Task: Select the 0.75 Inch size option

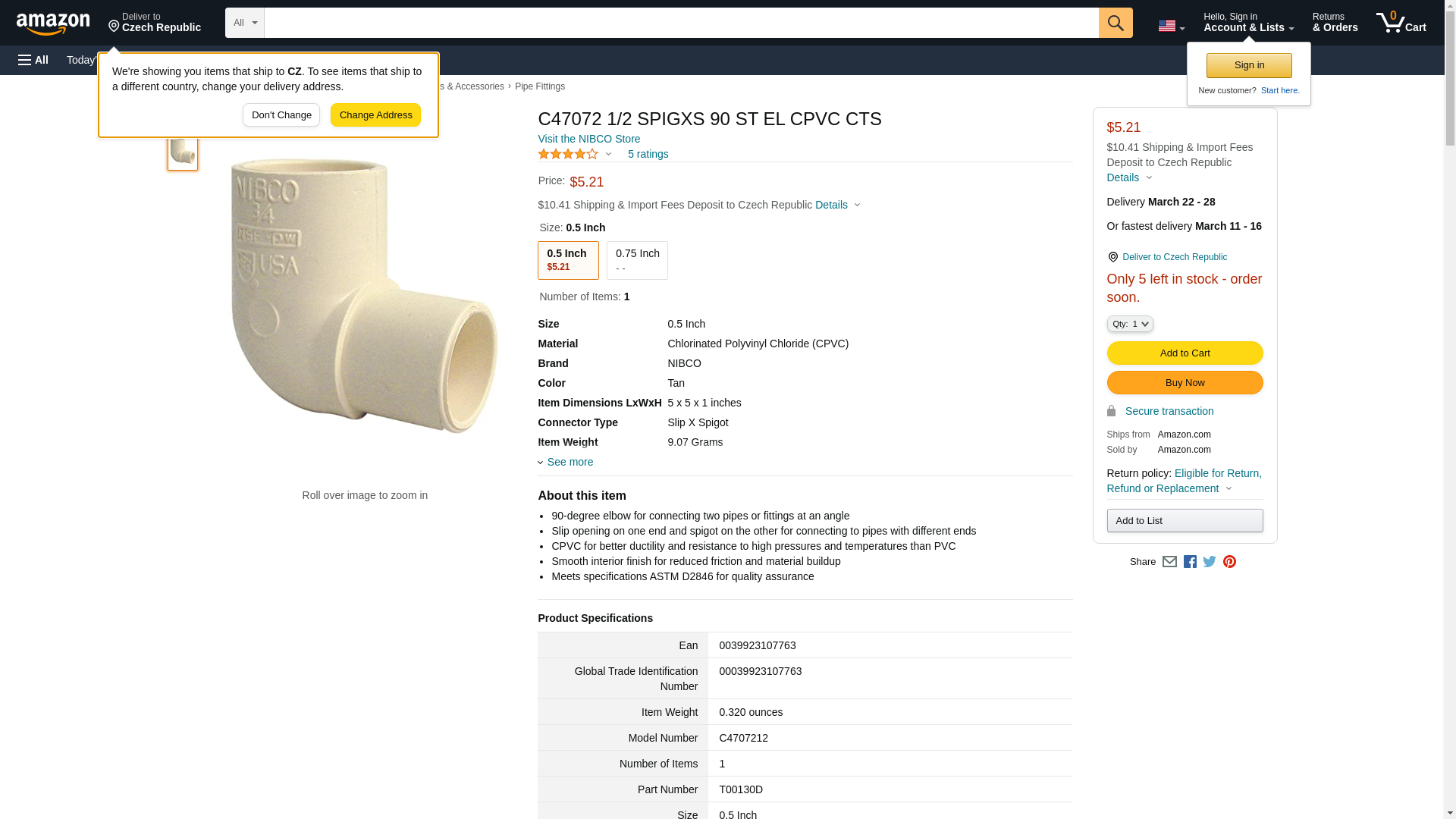Action: tap(637, 260)
